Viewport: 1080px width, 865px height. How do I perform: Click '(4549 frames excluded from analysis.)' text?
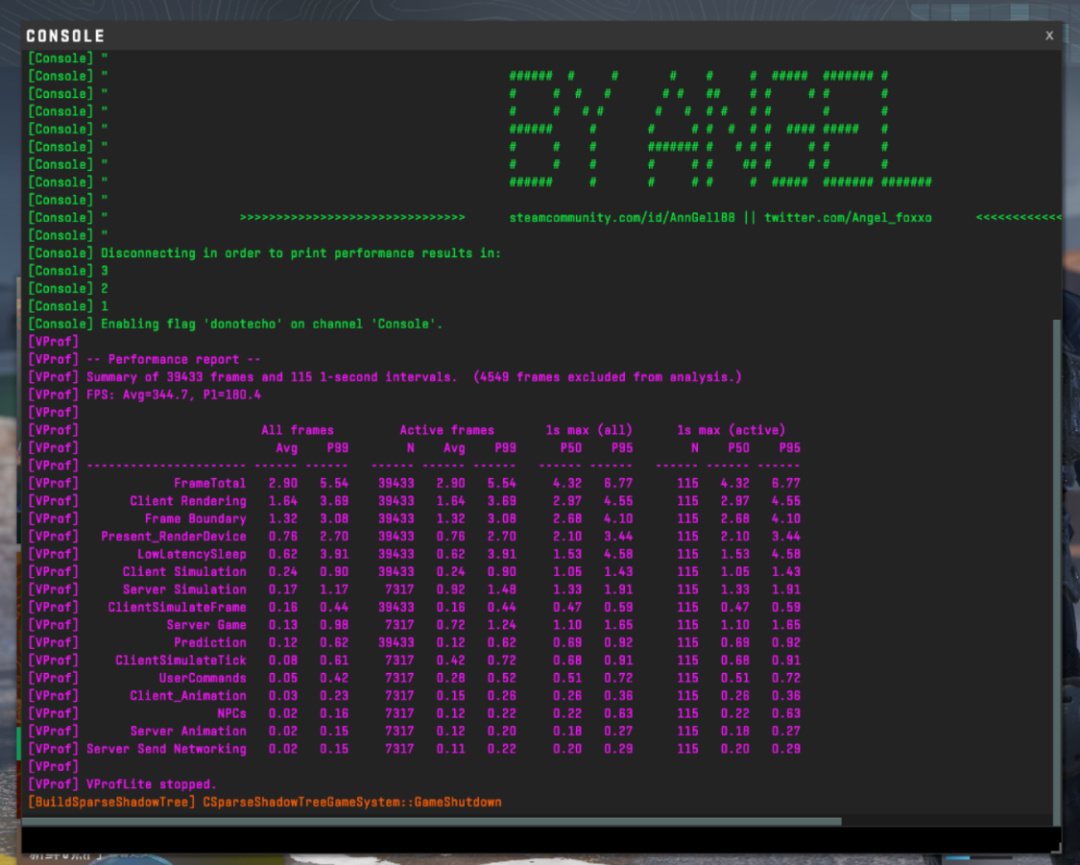coord(608,377)
